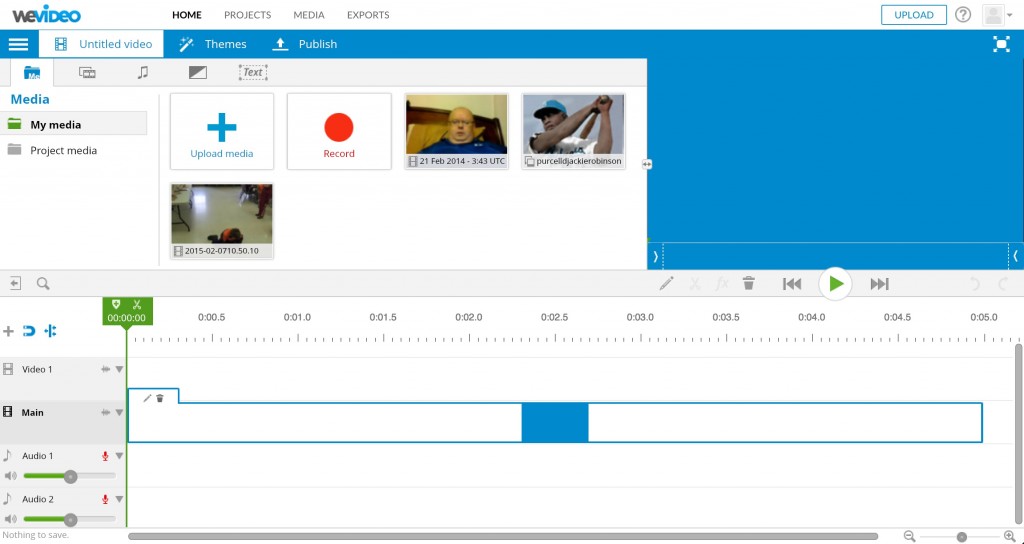Click the Record tile

coord(339,131)
